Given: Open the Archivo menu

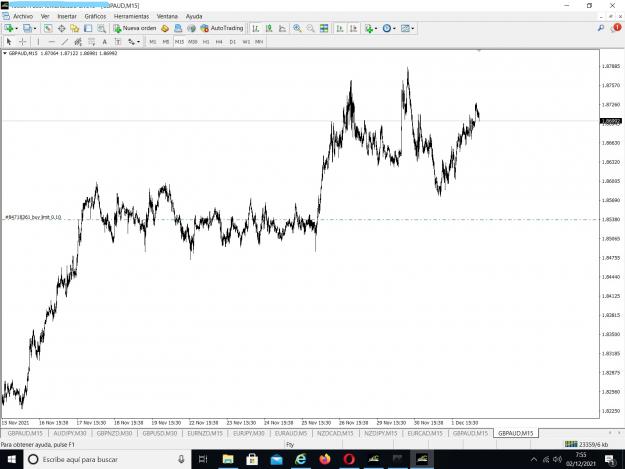Looking at the screenshot, I should pyautogui.click(x=23, y=16).
